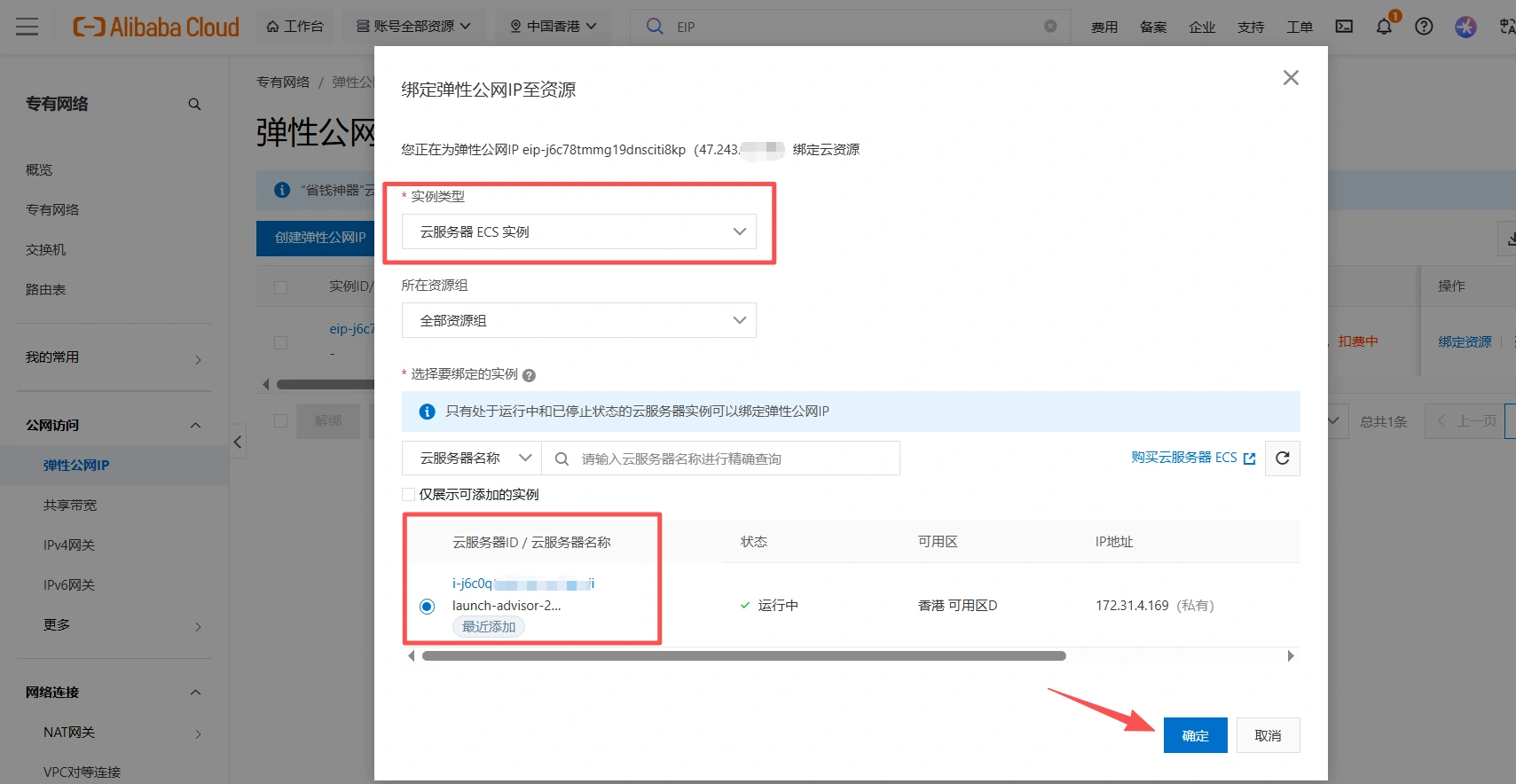Select the launch-advisor-2 radio button
1516x784 pixels.
pyautogui.click(x=427, y=607)
